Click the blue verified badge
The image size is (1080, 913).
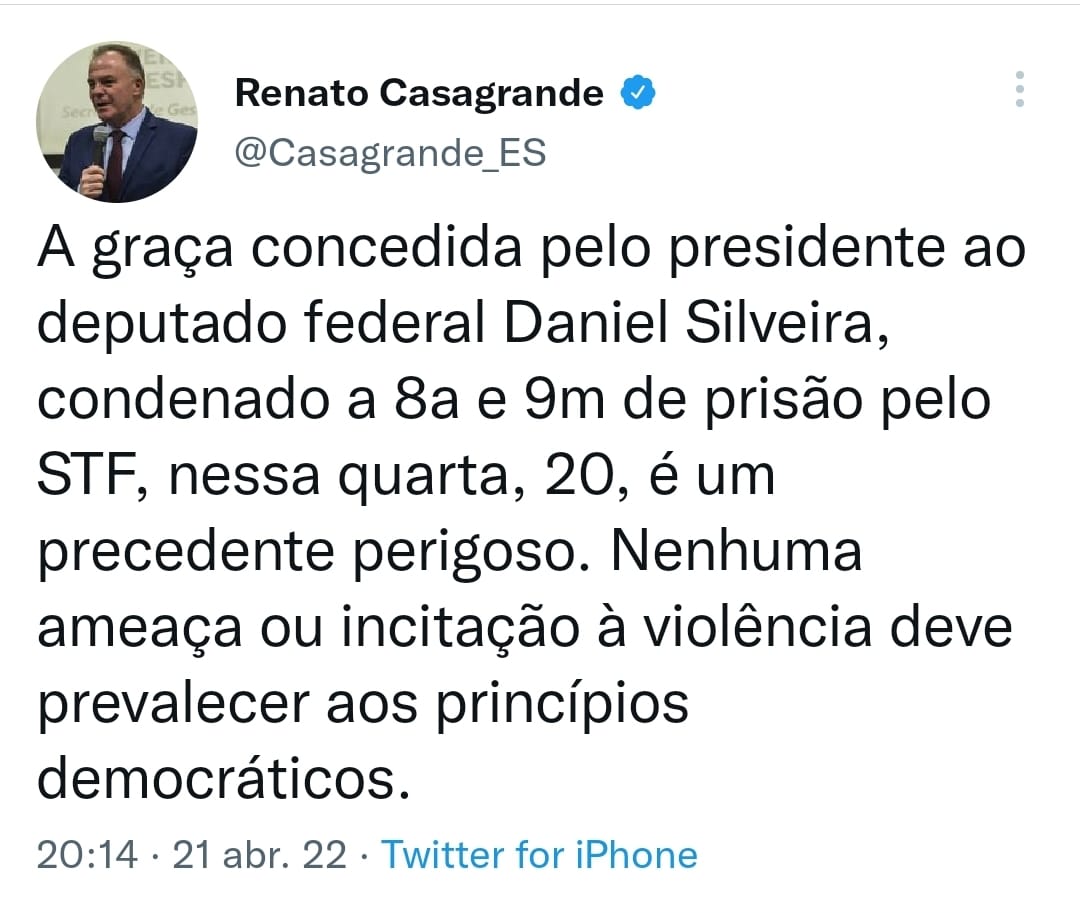[639, 93]
